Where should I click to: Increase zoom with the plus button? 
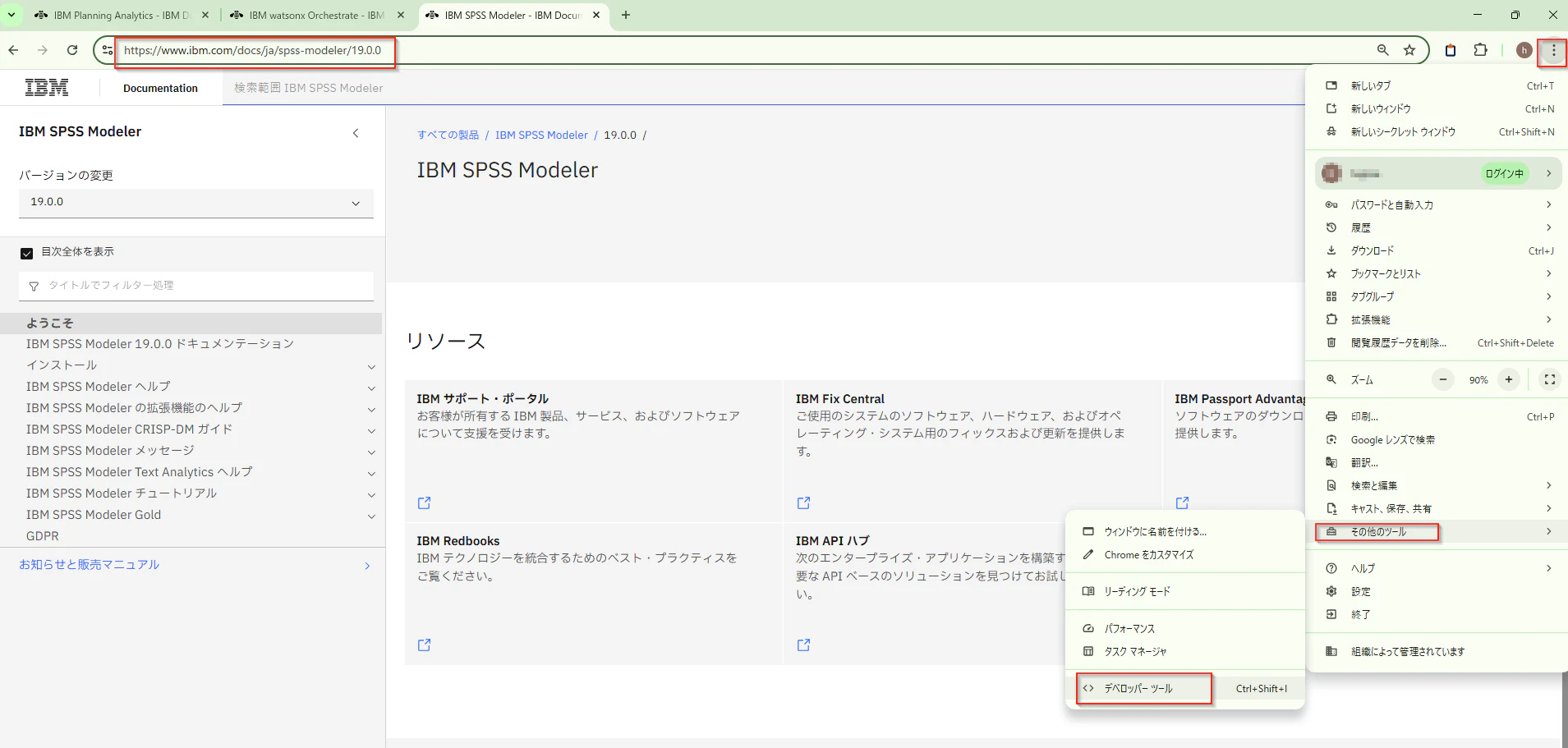1509,379
